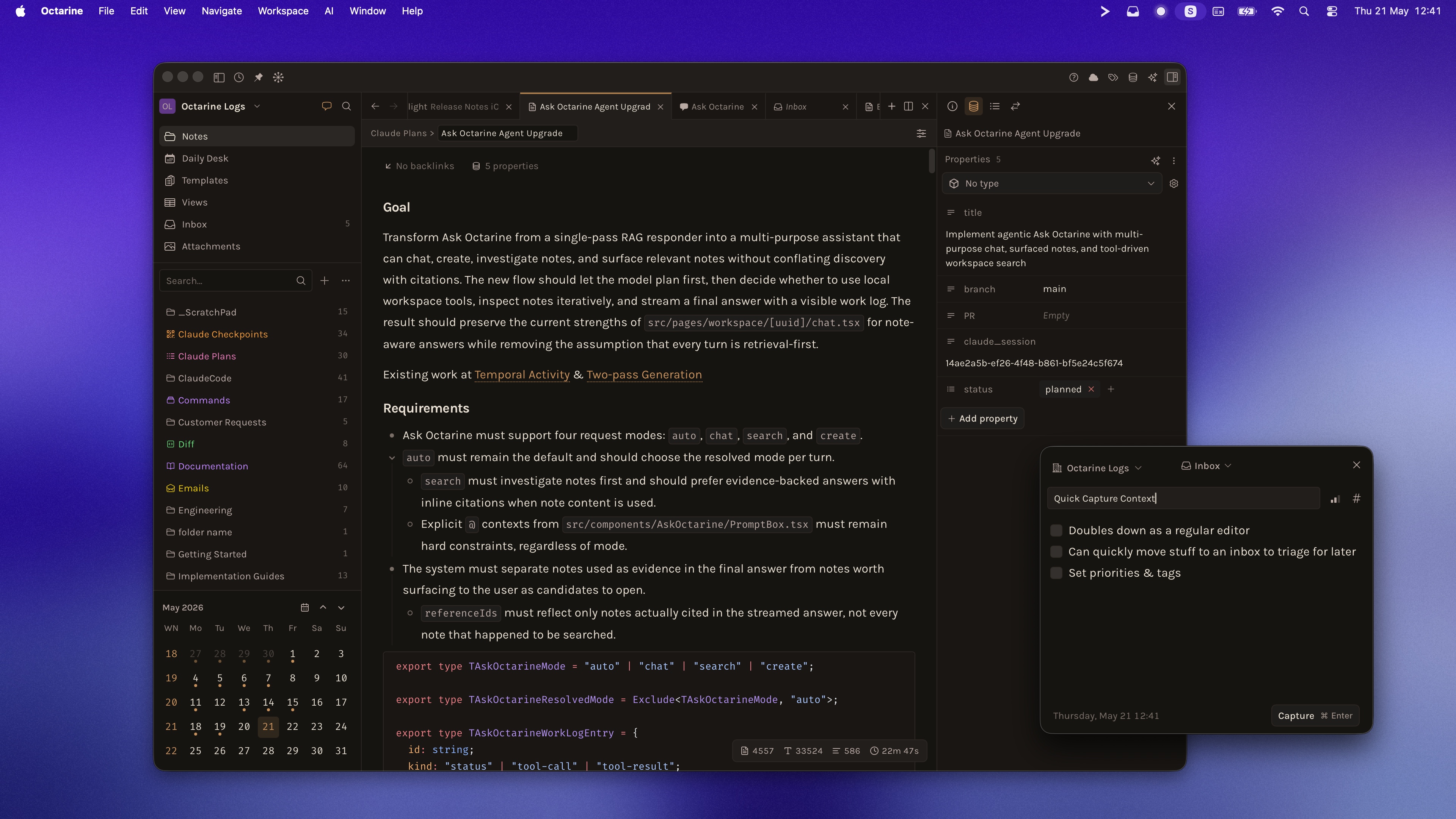Open the info tab in right panel
The height and width of the screenshot is (819, 1456).
[x=952, y=106]
